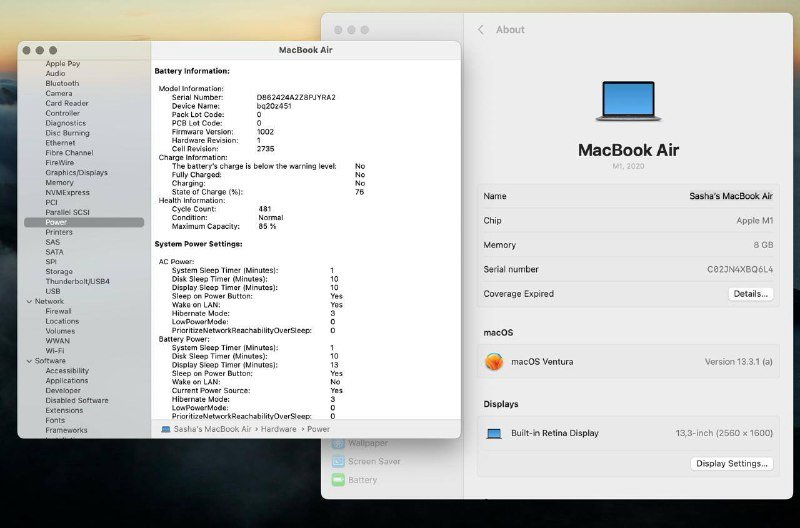Click the Name field Sasha's MacBook Air
The image size is (800, 528).
731,196
